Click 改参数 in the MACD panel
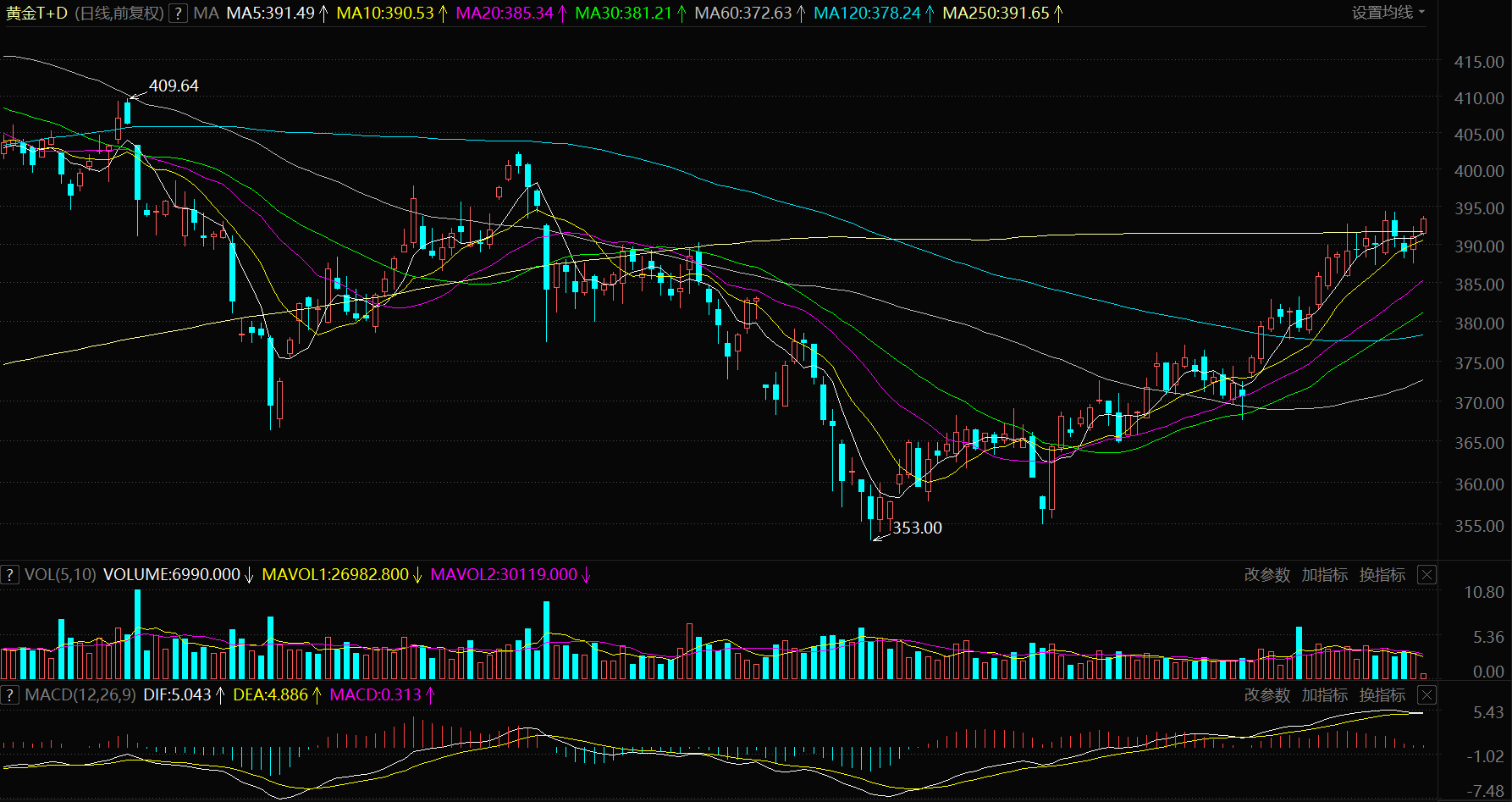This screenshot has width=1512, height=802. click(x=1266, y=695)
